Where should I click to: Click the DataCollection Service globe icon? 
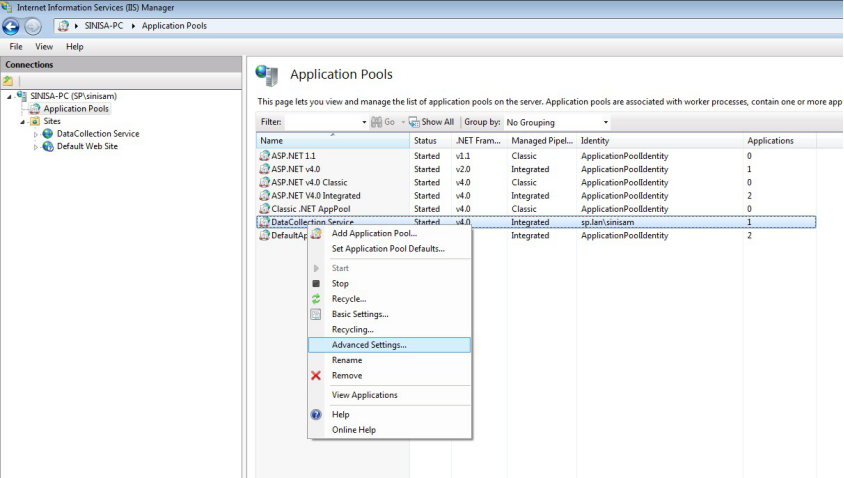tap(48, 133)
